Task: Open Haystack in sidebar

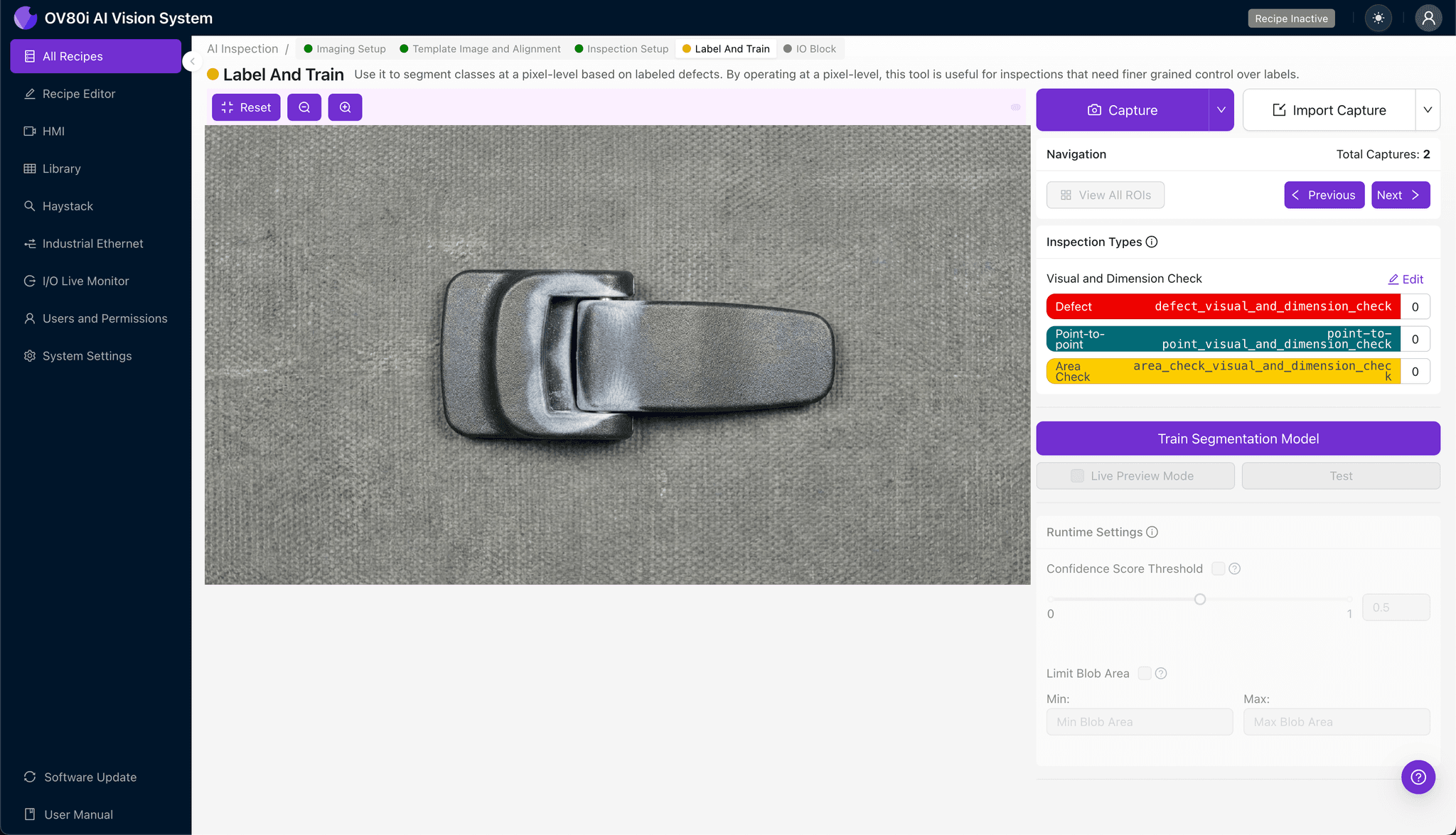Action: point(95,206)
